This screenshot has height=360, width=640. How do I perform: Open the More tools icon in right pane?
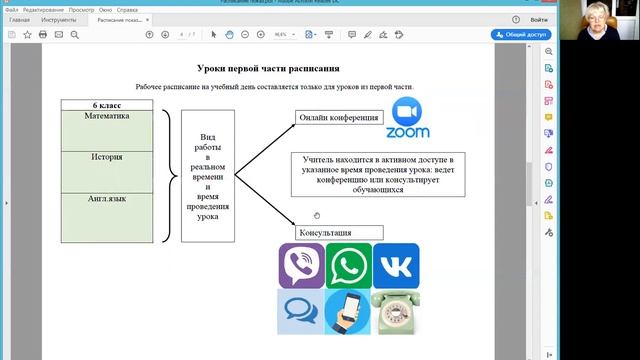(x=549, y=233)
